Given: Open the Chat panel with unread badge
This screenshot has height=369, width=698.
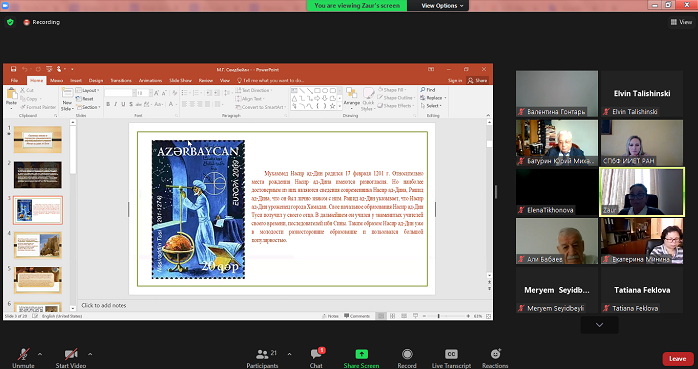Looking at the screenshot, I should tap(317, 358).
